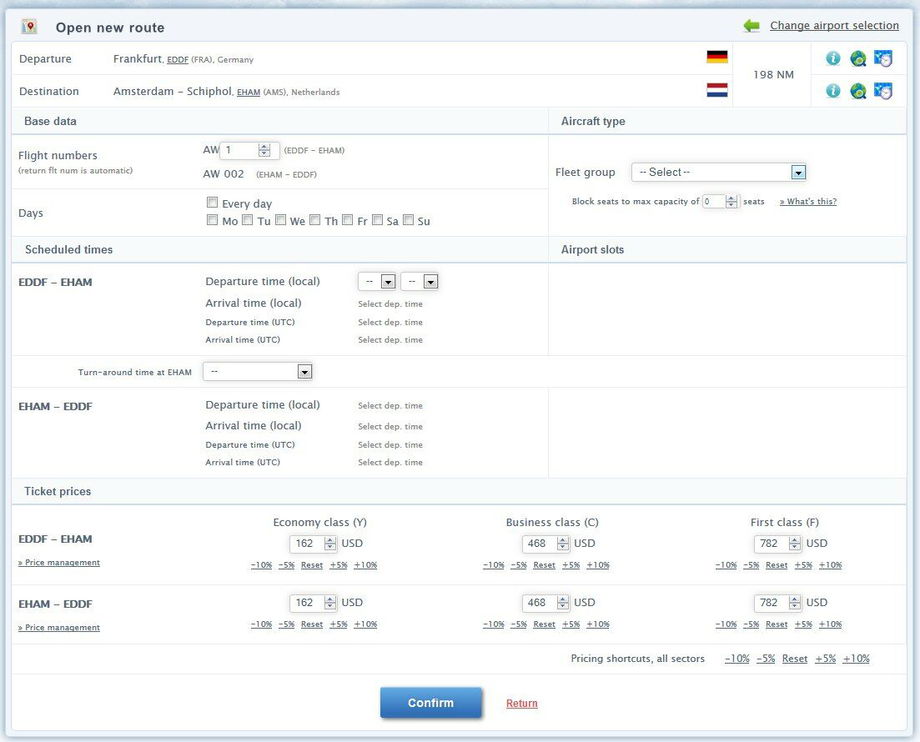
Task: Open the flight schedule clock icon for Frankfurt
Action: click(x=883, y=59)
